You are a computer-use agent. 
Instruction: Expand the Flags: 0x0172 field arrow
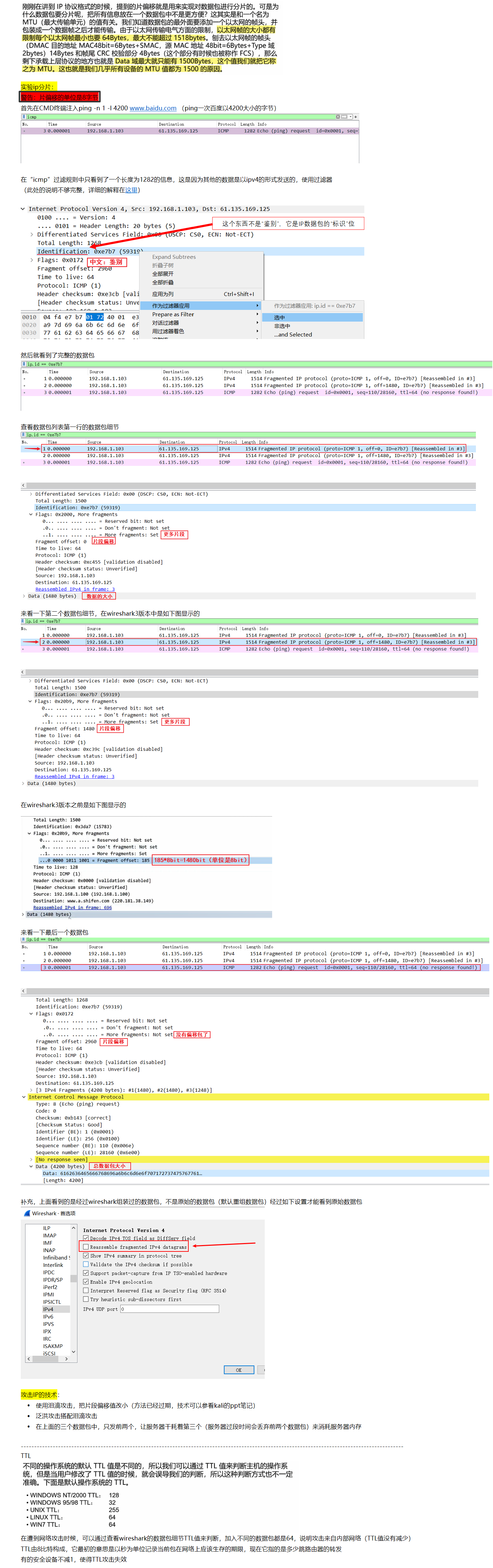[32, 260]
